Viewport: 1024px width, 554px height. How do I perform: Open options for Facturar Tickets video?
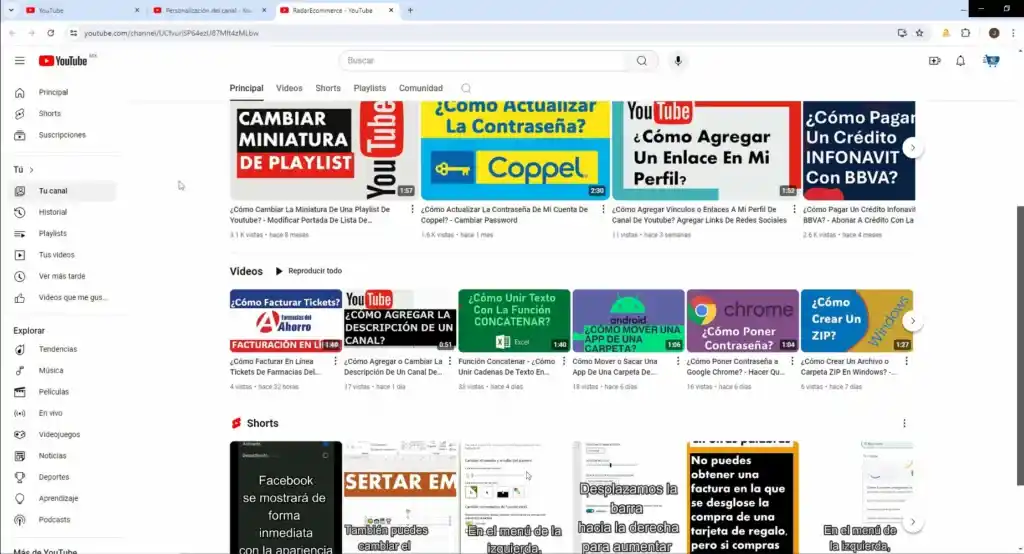tap(336, 361)
